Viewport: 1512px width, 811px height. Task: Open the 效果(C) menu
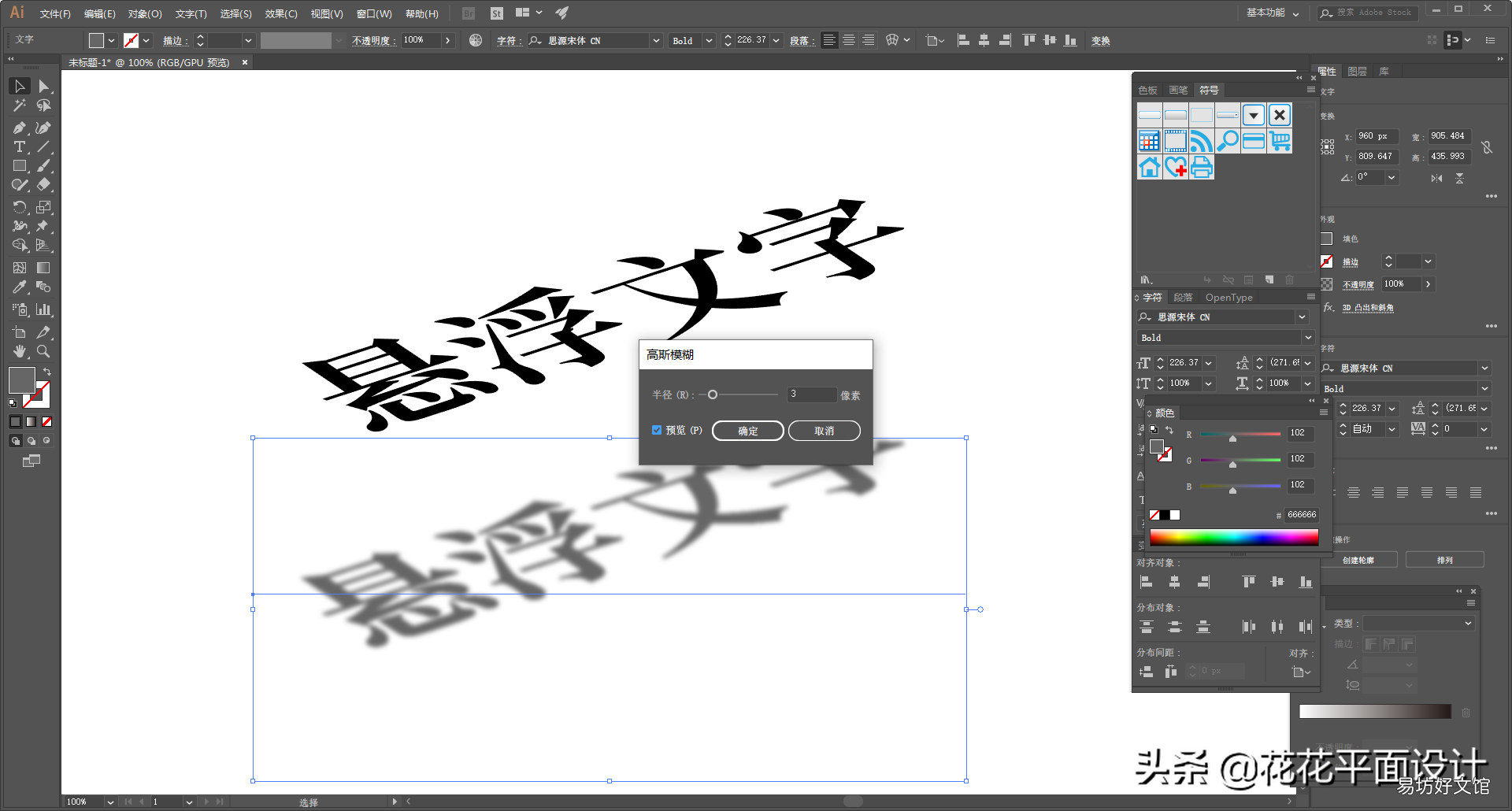click(281, 13)
